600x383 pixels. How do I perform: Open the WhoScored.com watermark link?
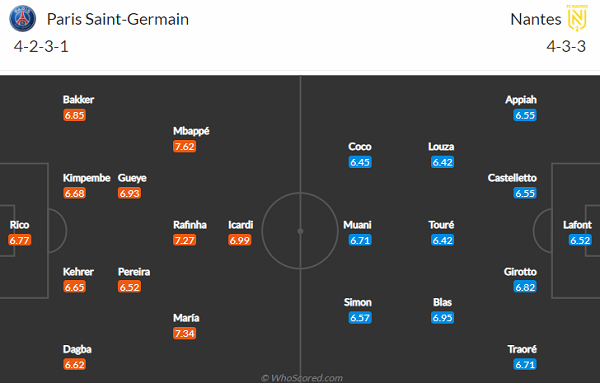point(302,378)
